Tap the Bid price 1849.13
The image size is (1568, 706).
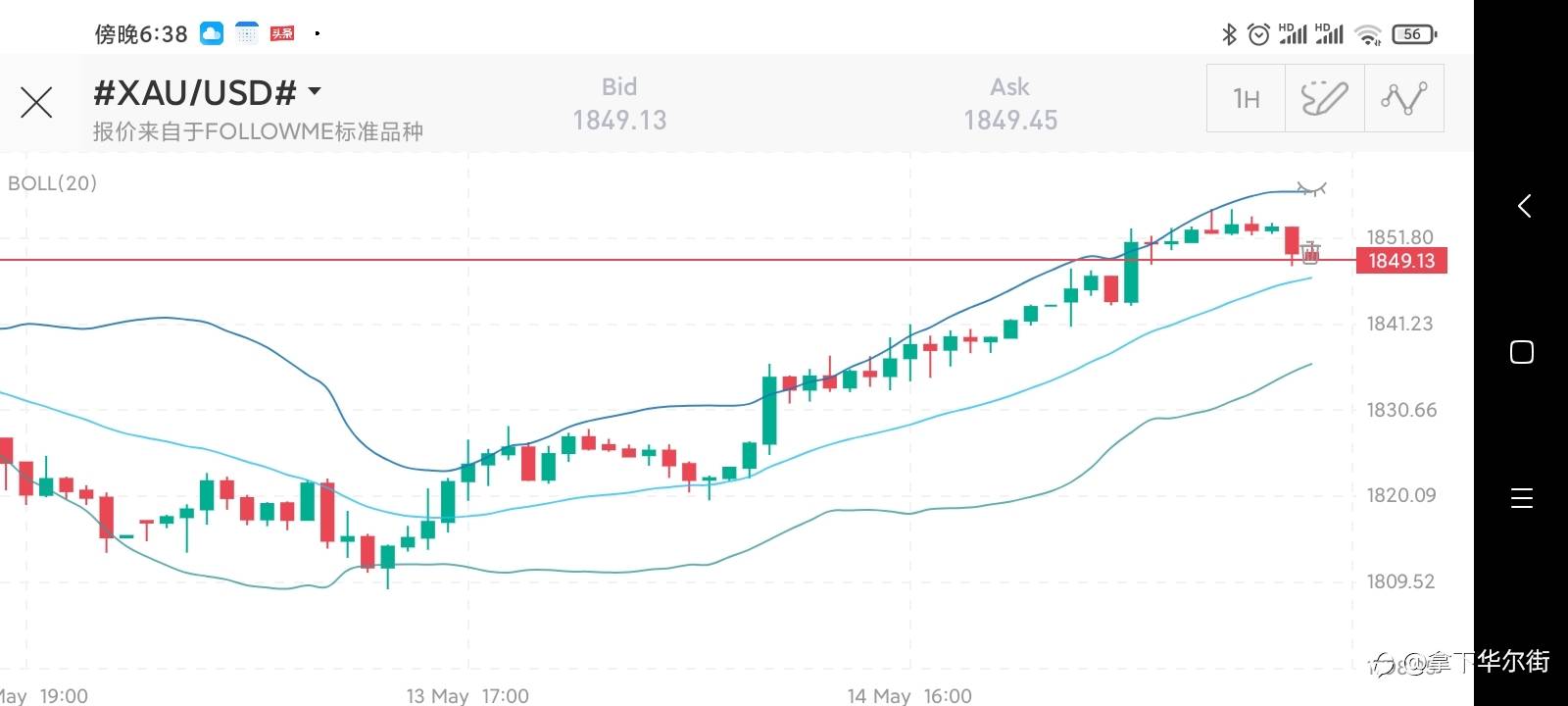[x=619, y=120]
